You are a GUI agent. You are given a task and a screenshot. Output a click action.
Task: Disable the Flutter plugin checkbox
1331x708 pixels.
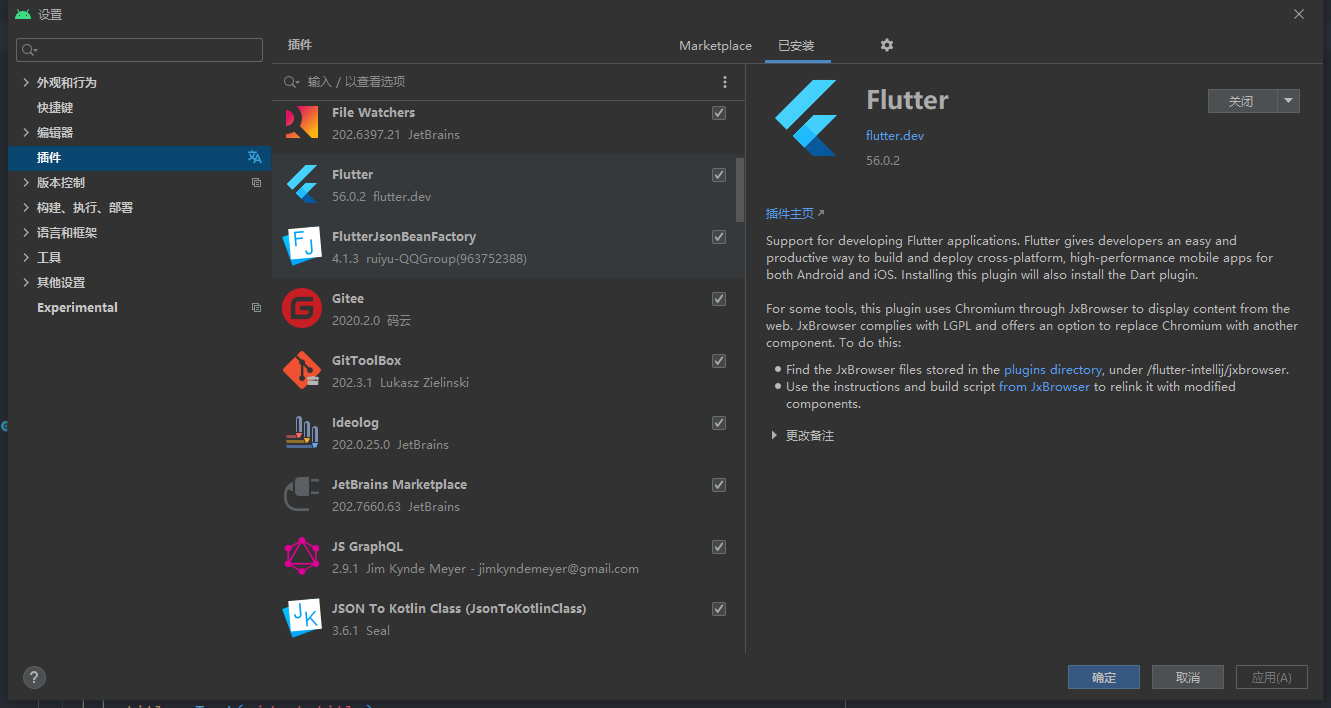[718, 175]
